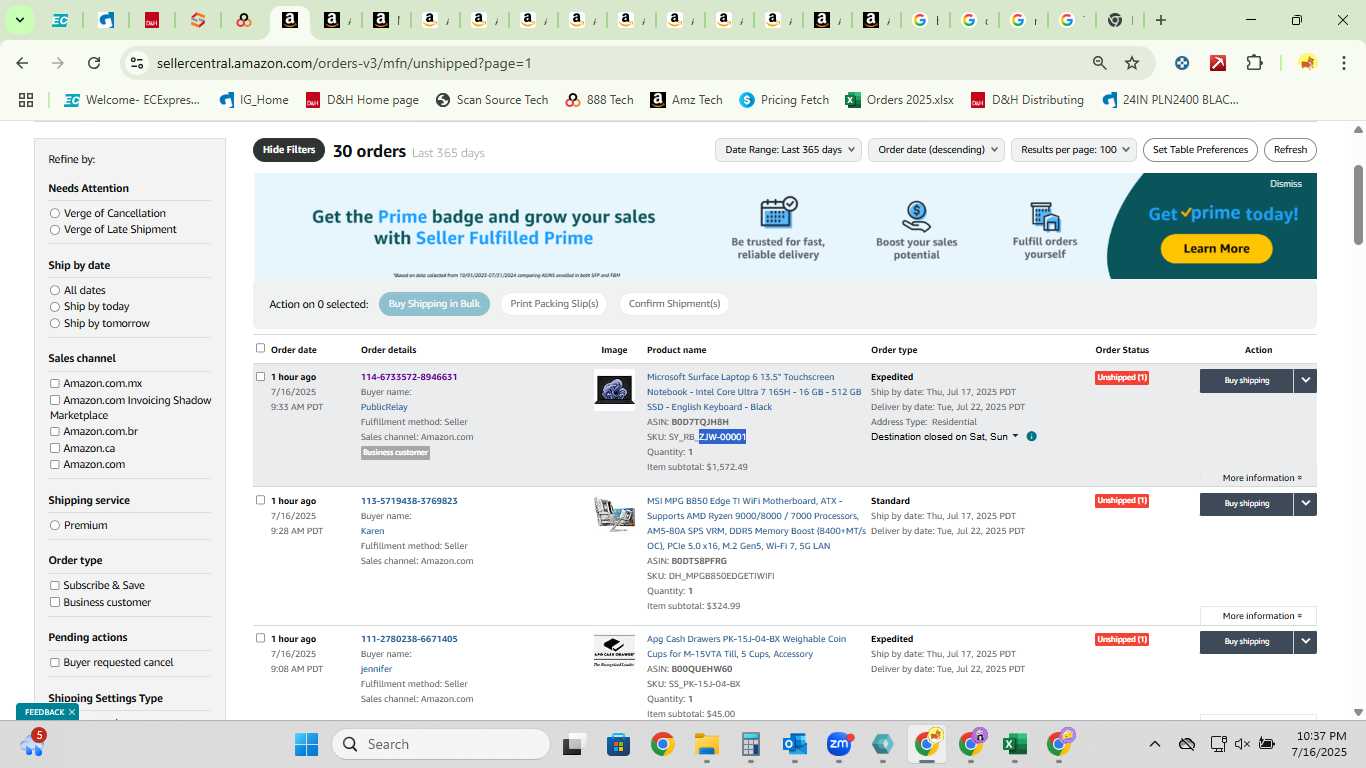Enable Business customer order type
The image size is (1366, 768).
55,602
